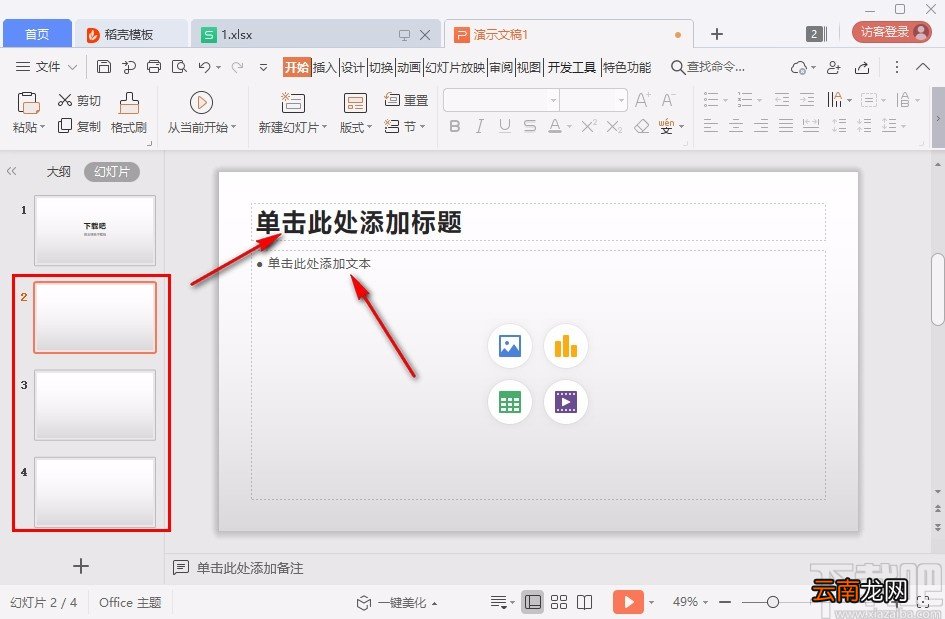Screen dimensions: 945x619
Task: Click the zoom out minus button
Action: coord(725,602)
